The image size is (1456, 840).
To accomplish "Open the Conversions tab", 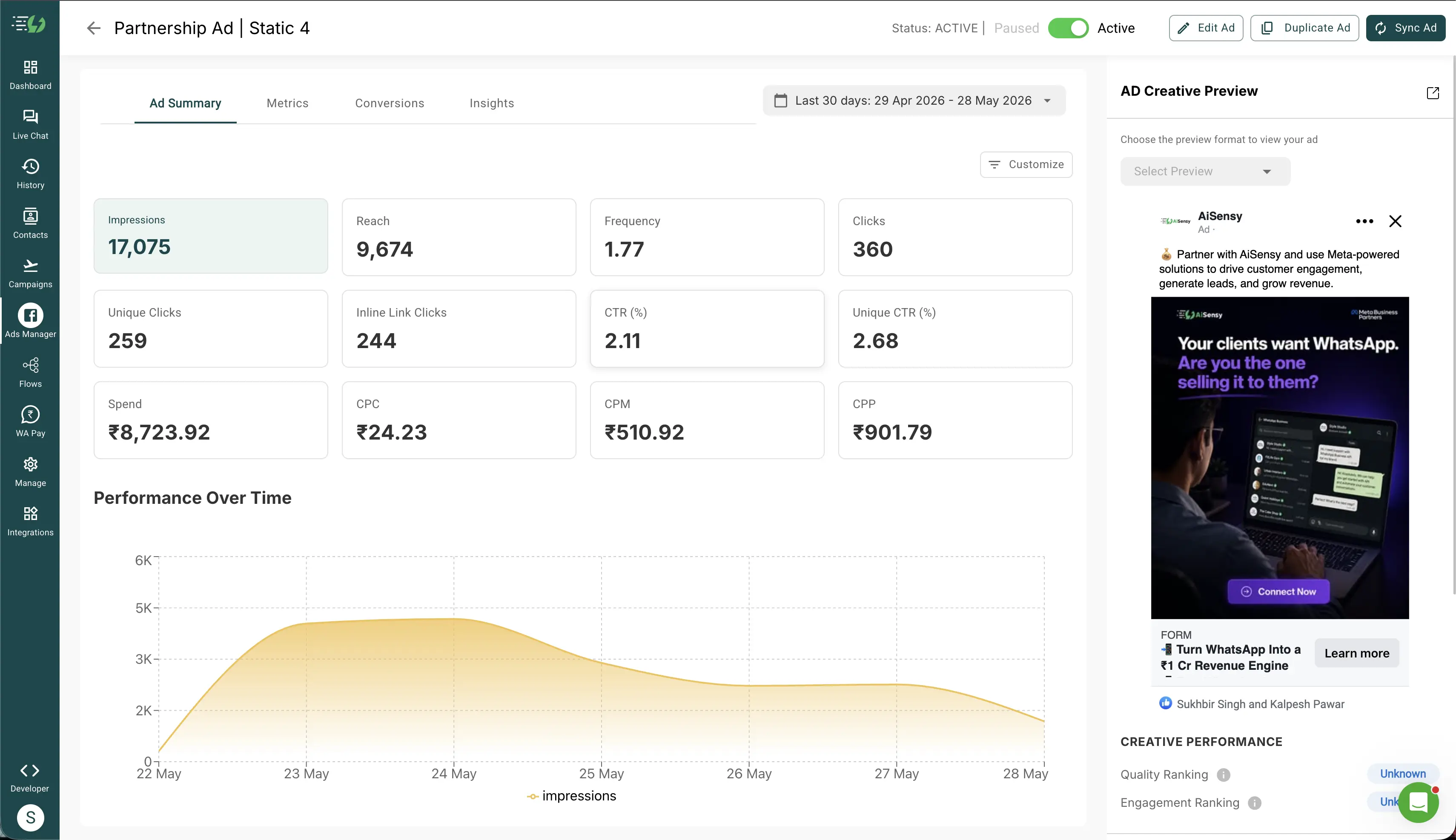I will (390, 103).
